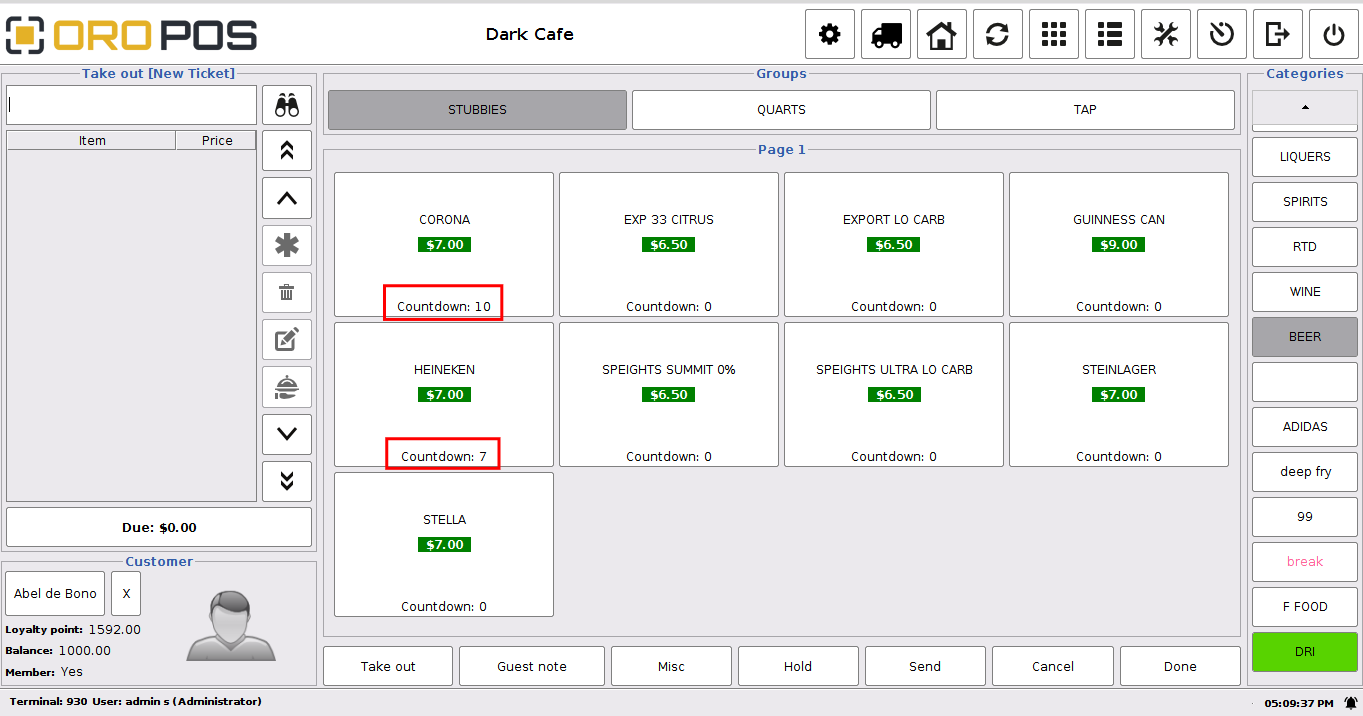Click the customer avatar picture

[x=231, y=626]
